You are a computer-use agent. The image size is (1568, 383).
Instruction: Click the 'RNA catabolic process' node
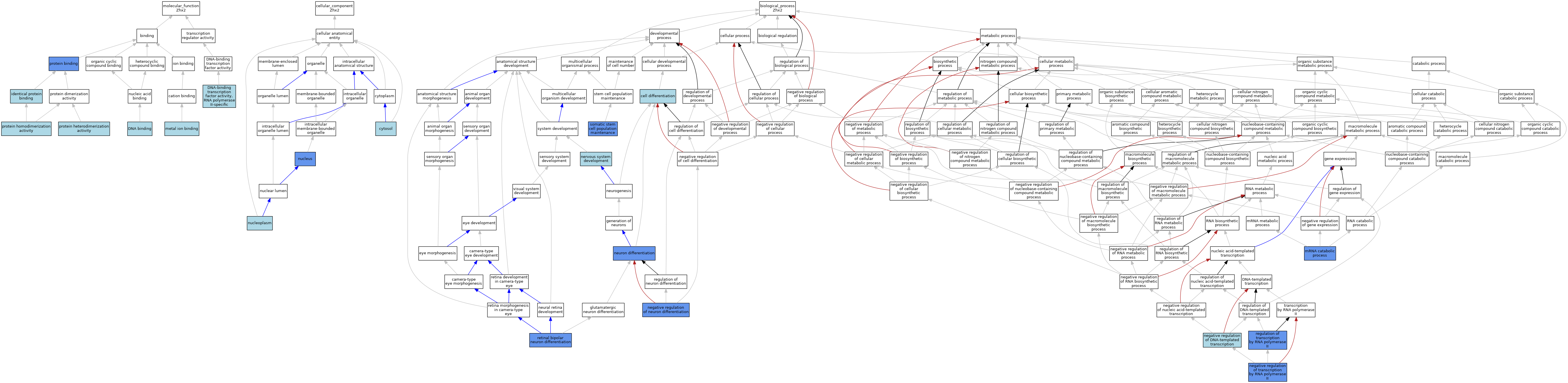(x=1360, y=224)
